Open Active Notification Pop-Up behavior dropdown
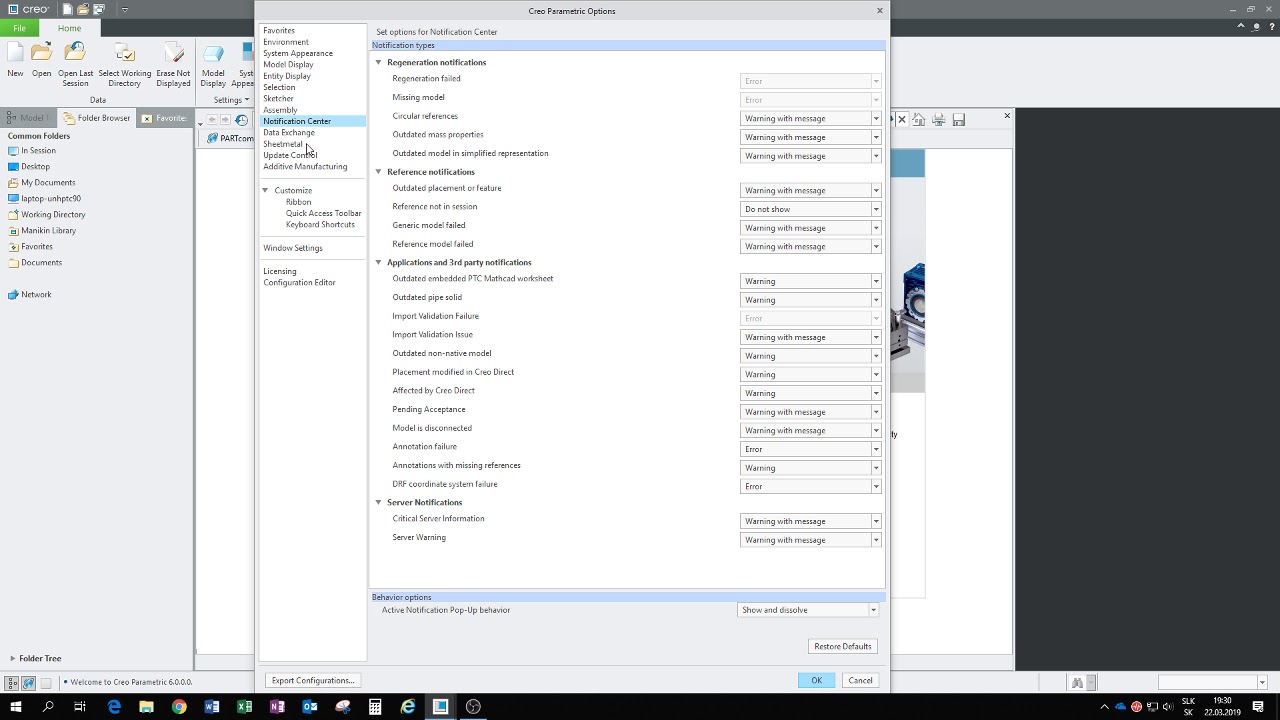The width and height of the screenshot is (1280, 720). point(808,610)
